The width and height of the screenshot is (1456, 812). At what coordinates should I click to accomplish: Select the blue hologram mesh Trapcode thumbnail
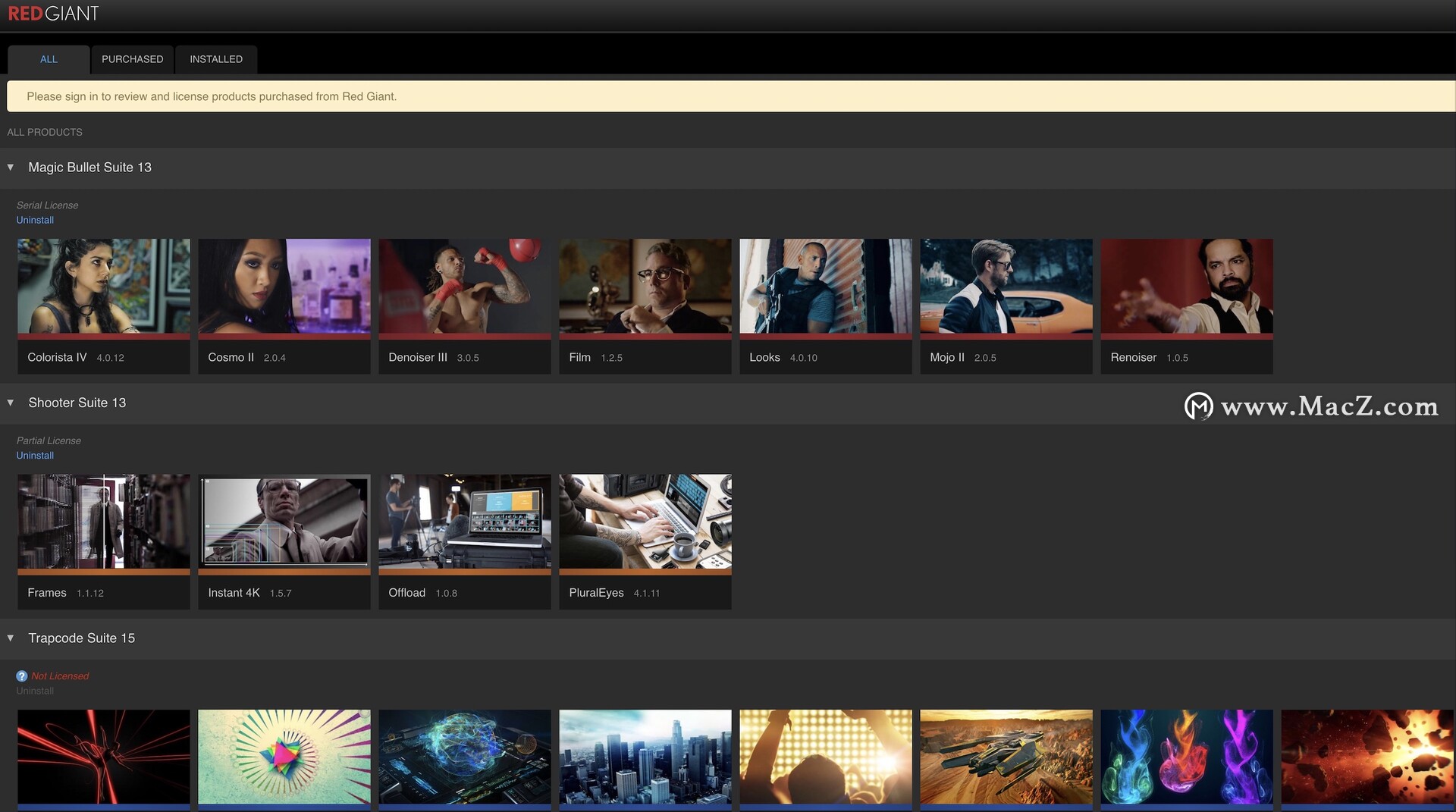(x=465, y=757)
